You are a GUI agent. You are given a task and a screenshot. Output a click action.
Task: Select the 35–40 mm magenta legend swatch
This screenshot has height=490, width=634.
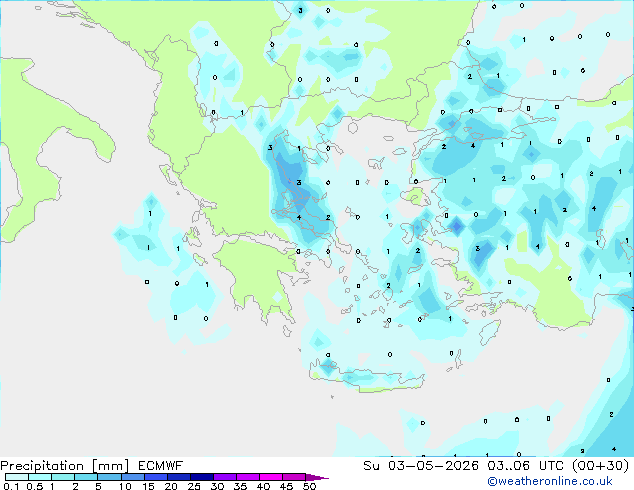[x=248, y=477]
